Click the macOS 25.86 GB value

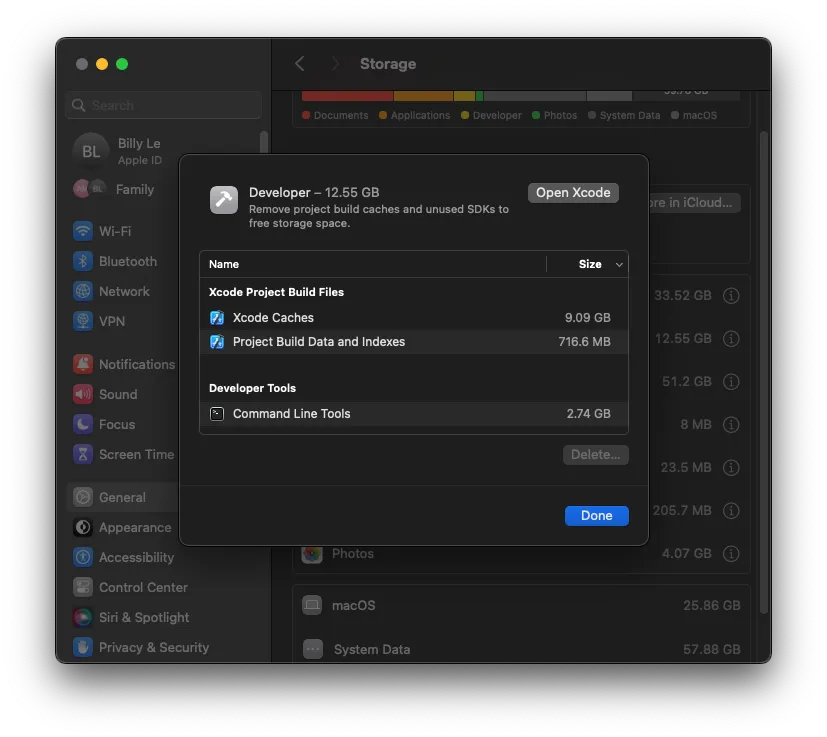[711, 605]
